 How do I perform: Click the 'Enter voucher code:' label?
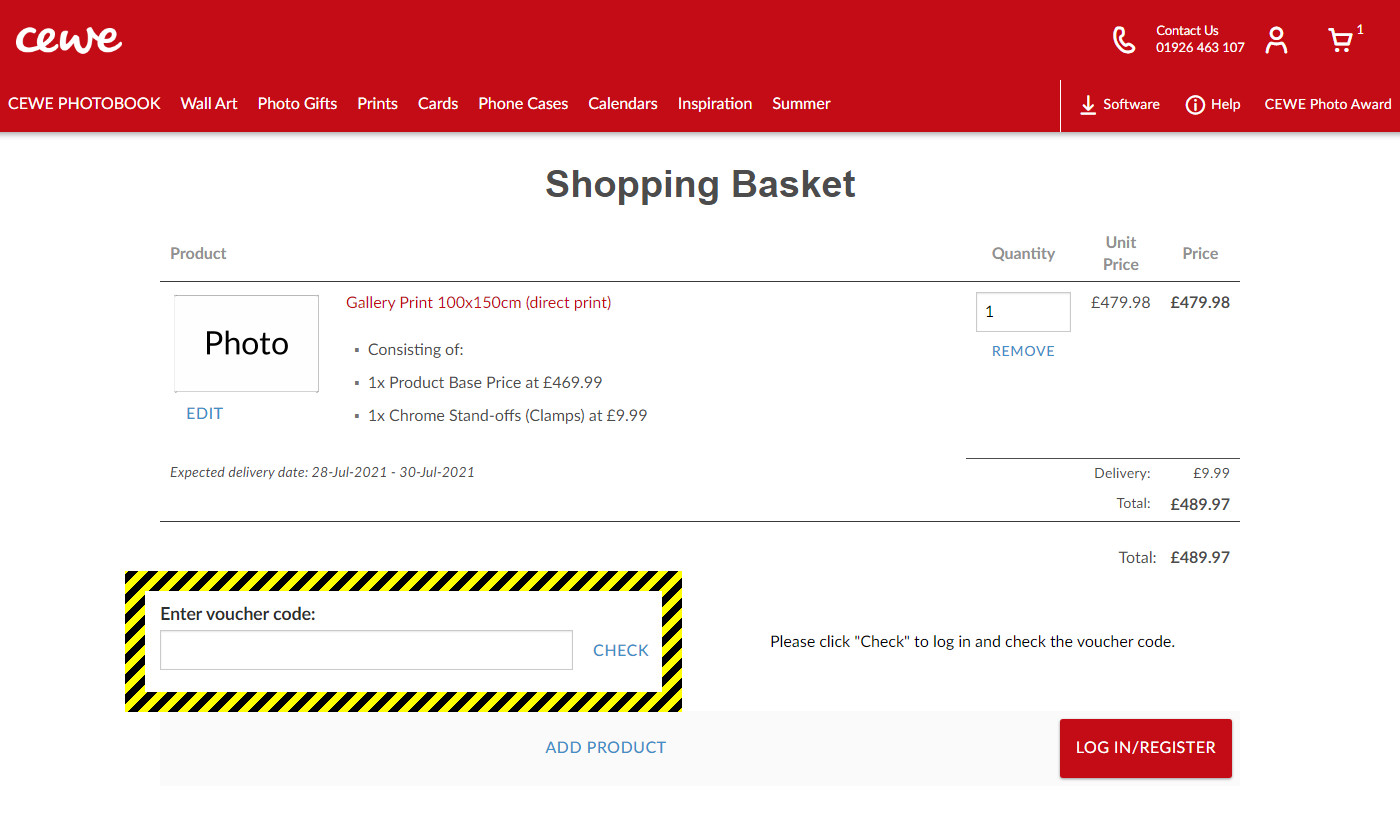pos(238,614)
